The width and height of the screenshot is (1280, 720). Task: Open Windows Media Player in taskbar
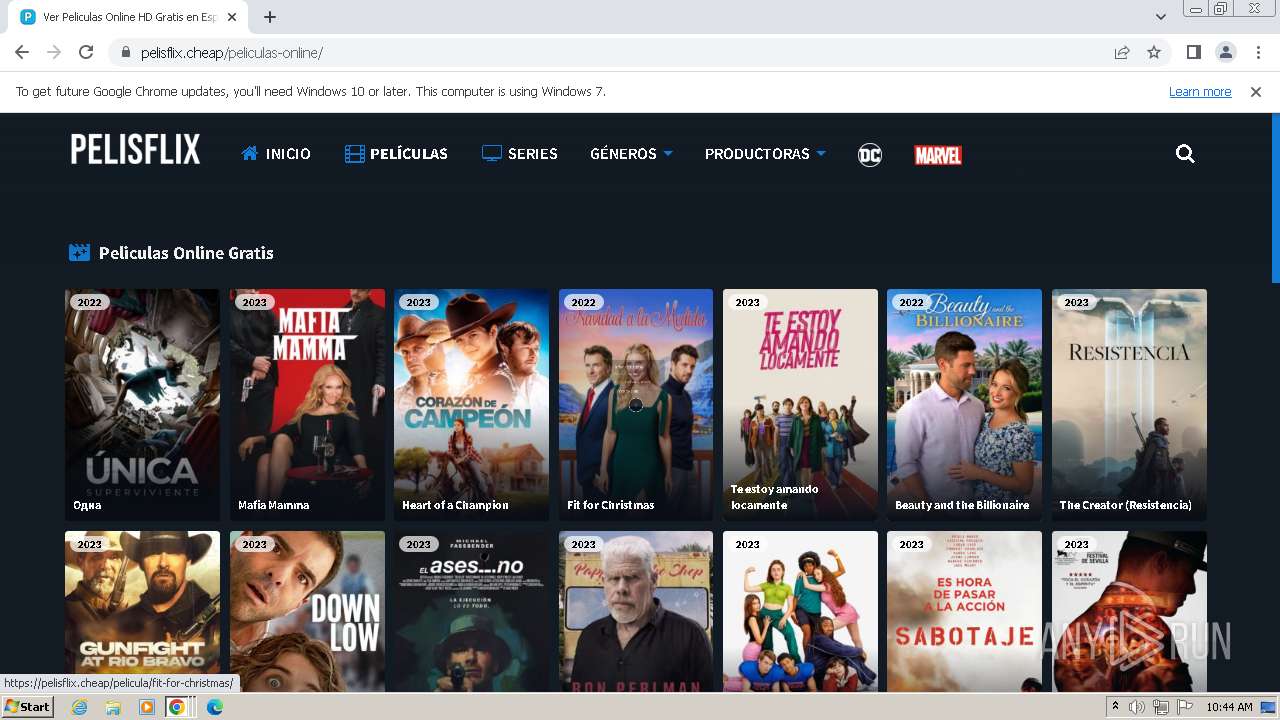(147, 707)
